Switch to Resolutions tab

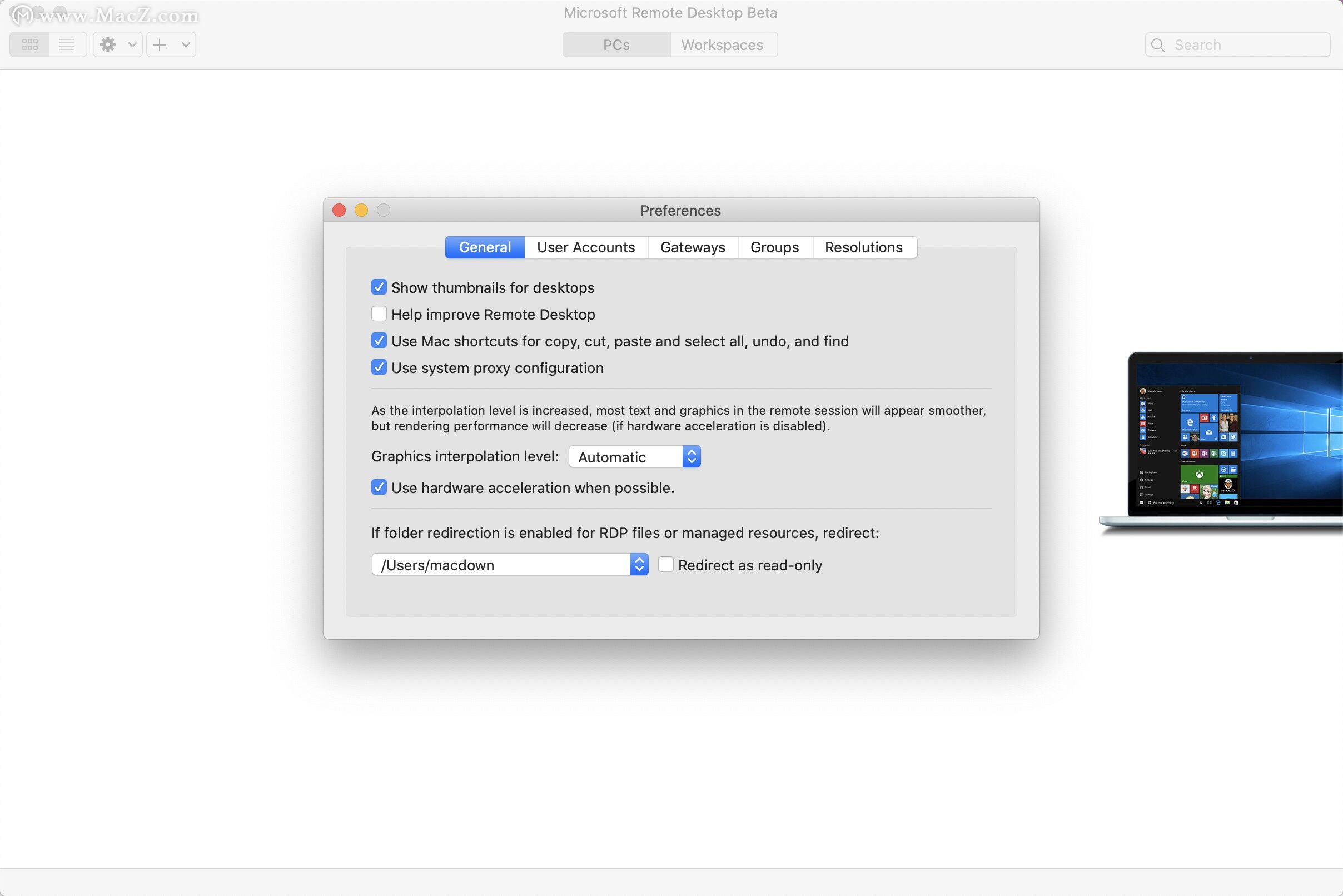[864, 247]
